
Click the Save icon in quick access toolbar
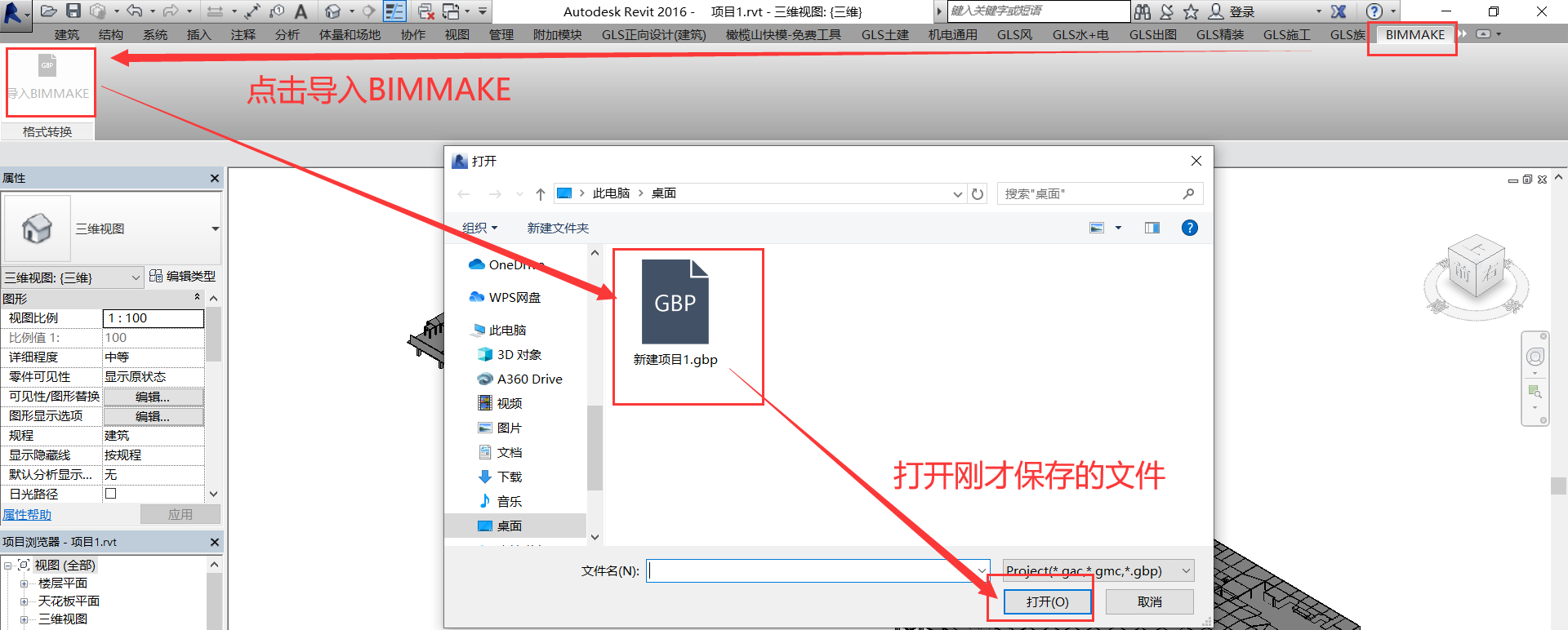73,11
